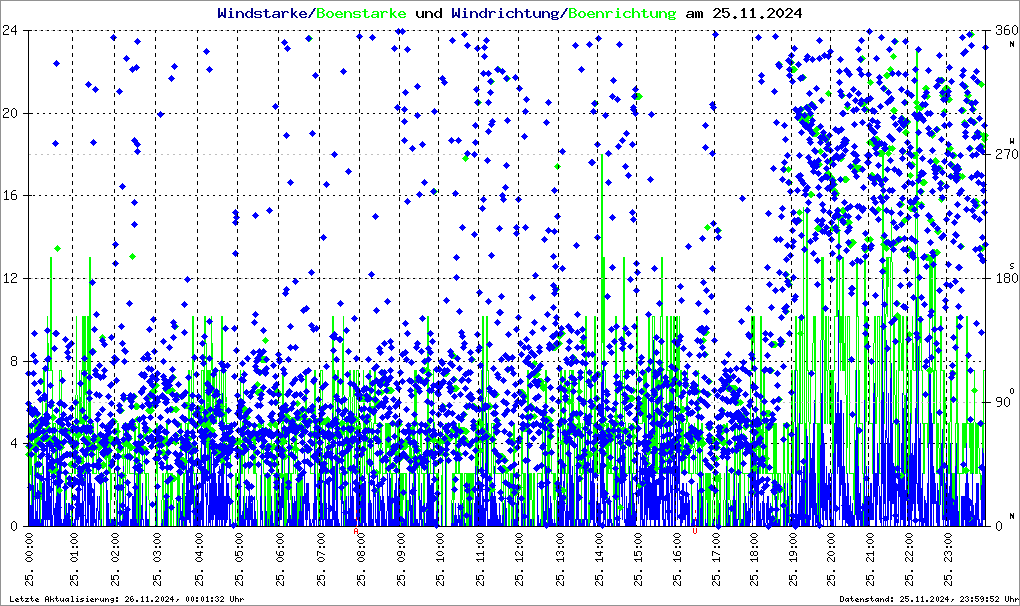This screenshot has height=606, width=1020.
Task: Click the '04:00' time axis label
Action: tap(198, 547)
